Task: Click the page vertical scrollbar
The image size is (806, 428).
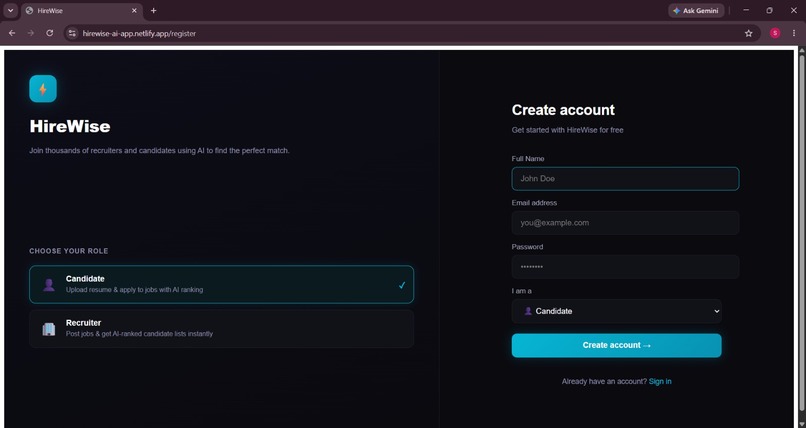Action: [x=802, y=234]
